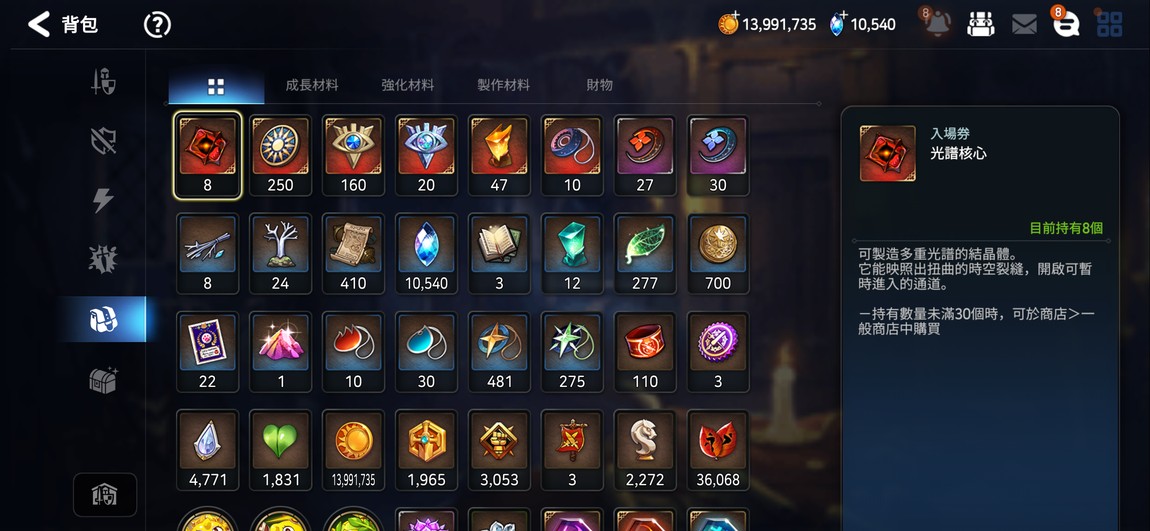
Task: Open the question mark help icon
Action: (157, 25)
